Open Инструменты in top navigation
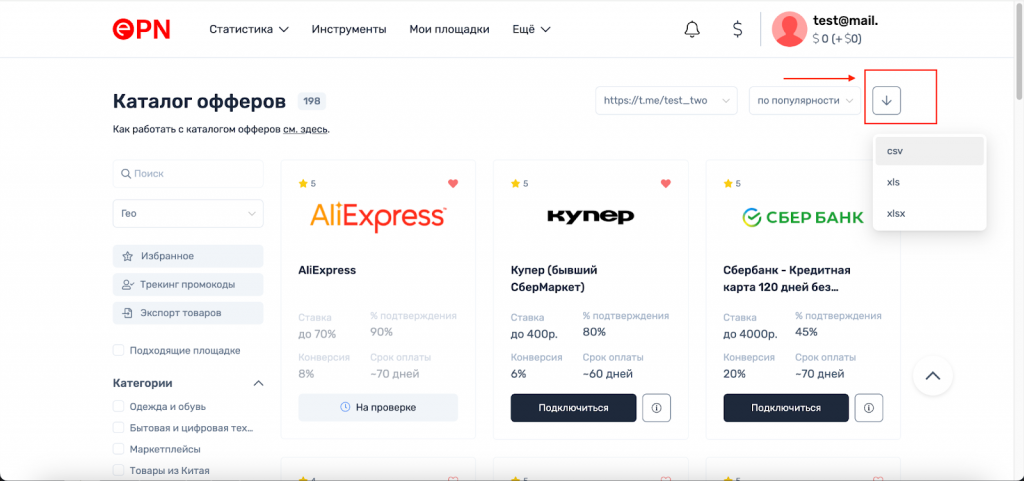 click(x=349, y=29)
